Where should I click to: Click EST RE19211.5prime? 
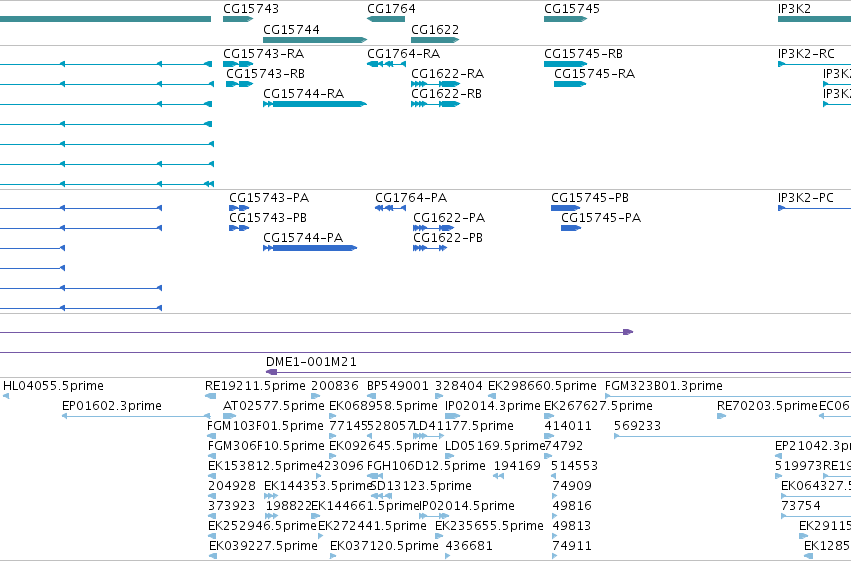255,386
